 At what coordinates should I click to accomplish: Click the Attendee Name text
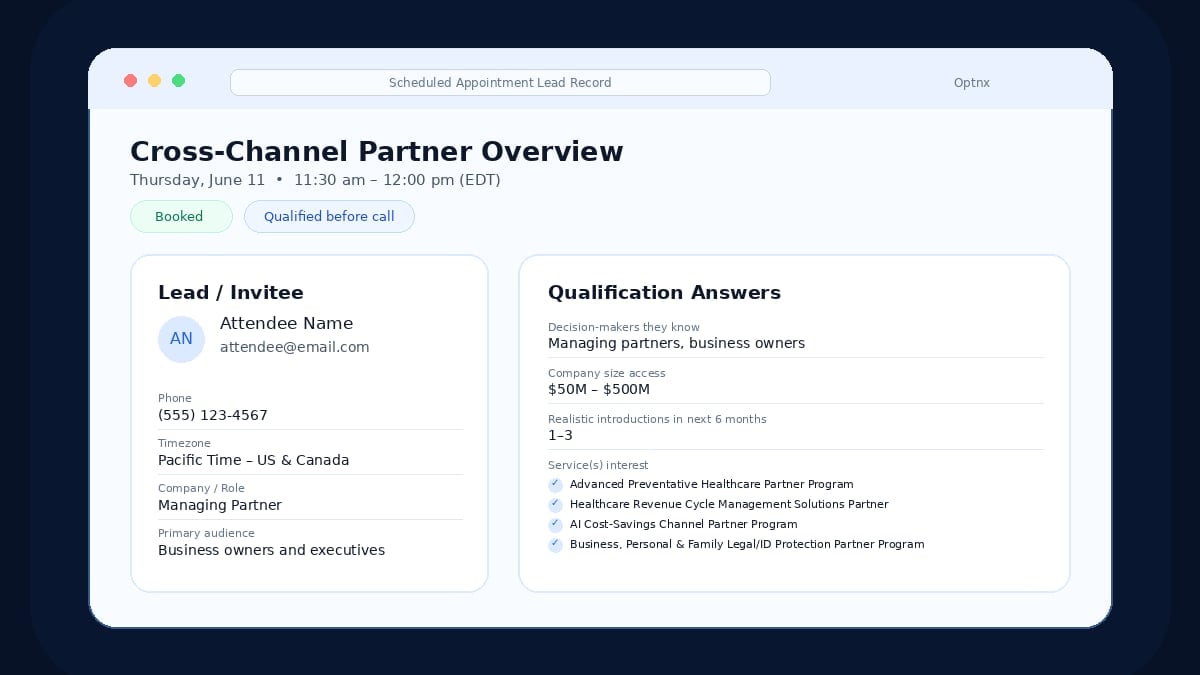coord(286,324)
